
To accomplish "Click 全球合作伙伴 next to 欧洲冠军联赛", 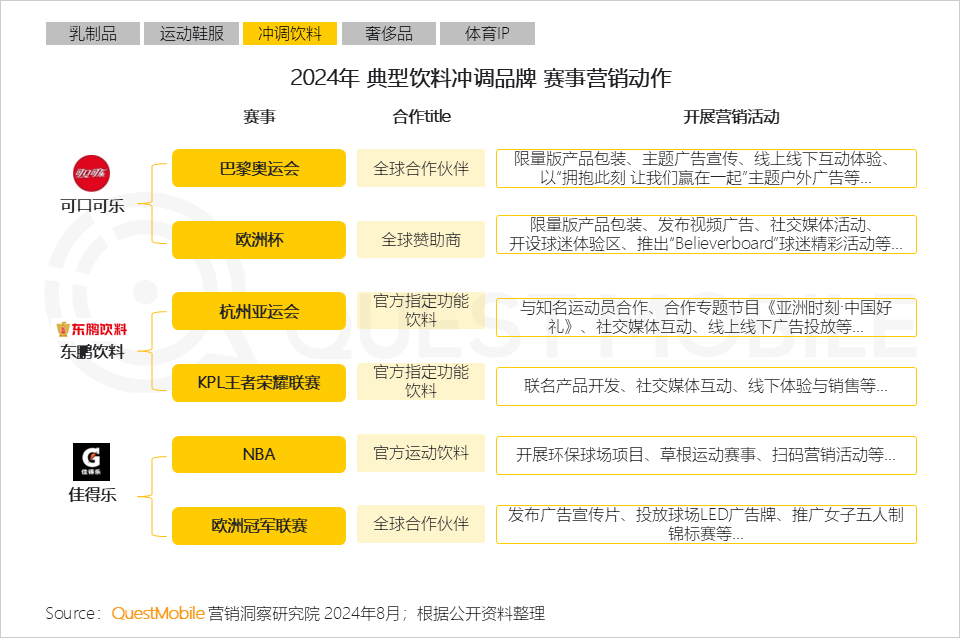I will [421, 524].
